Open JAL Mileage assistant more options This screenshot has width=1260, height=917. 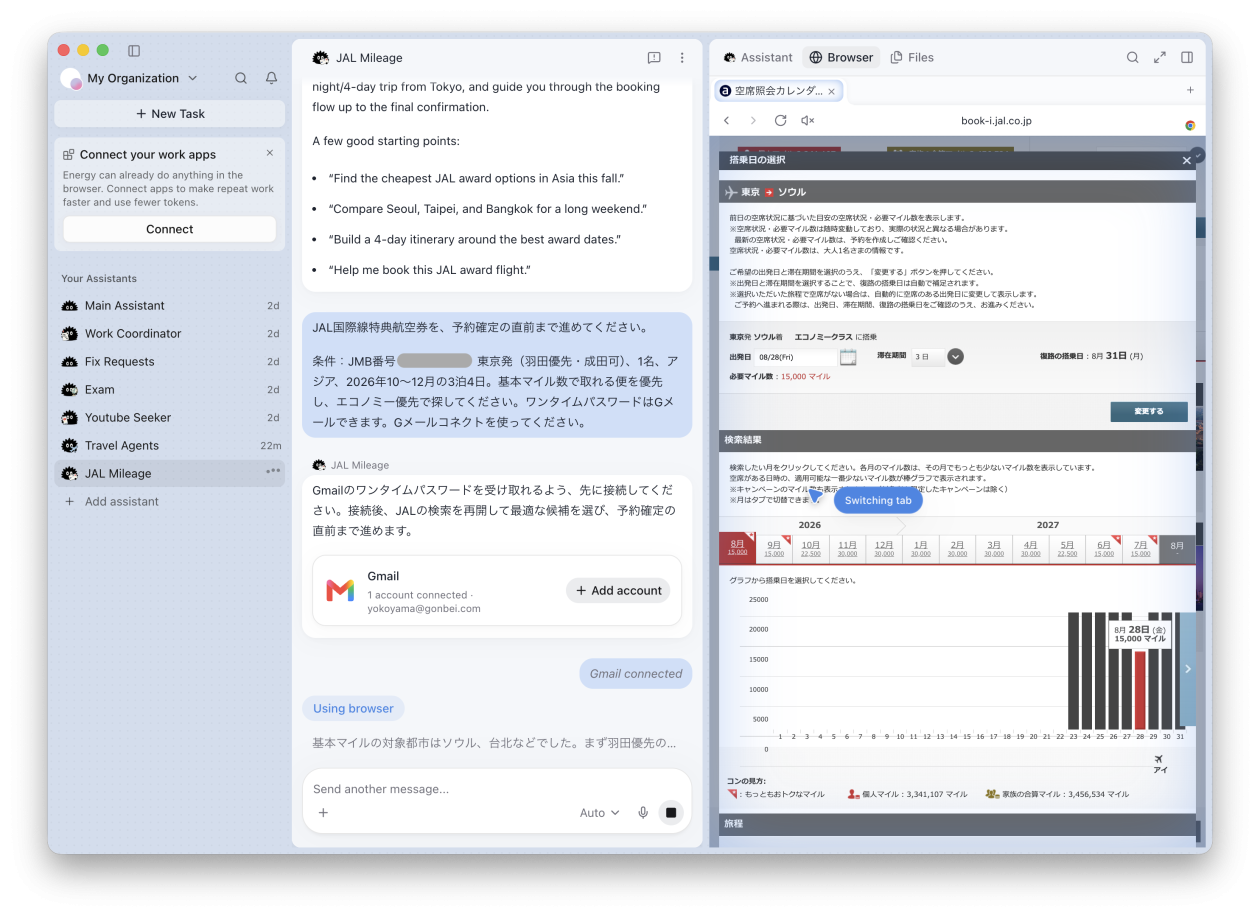273,472
